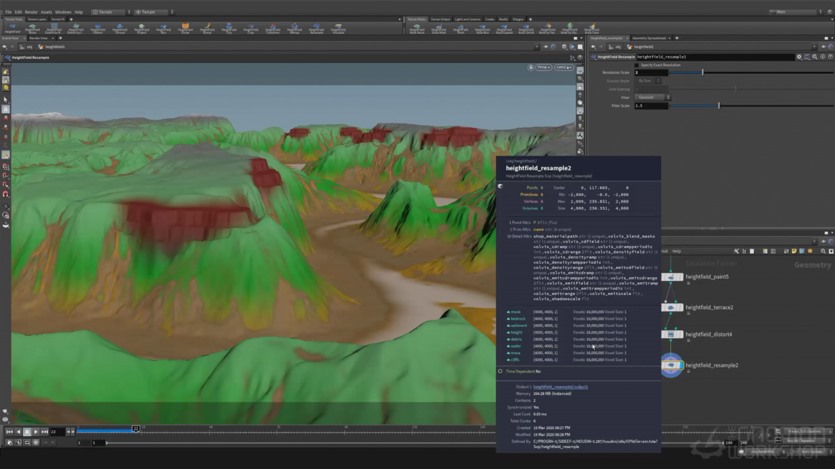Viewport: 835px width, 469px height.
Task: Click the Resolution Scale slider handle
Action: [x=702, y=72]
